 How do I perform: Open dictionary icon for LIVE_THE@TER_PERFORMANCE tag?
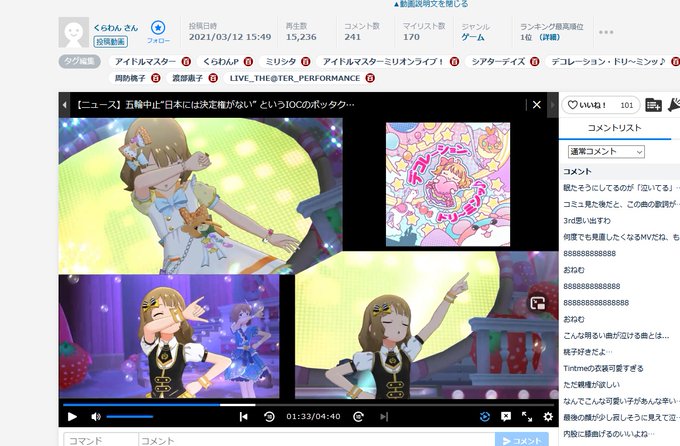click(370, 78)
